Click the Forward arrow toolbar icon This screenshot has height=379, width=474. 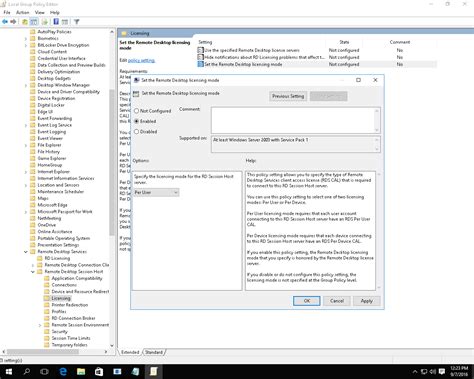click(13, 22)
